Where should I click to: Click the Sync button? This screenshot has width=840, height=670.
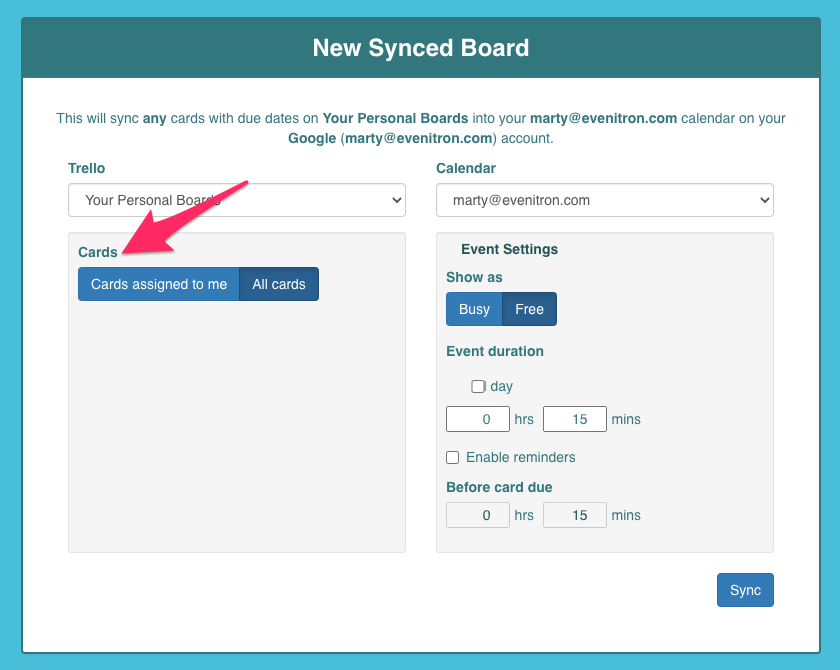click(x=745, y=590)
